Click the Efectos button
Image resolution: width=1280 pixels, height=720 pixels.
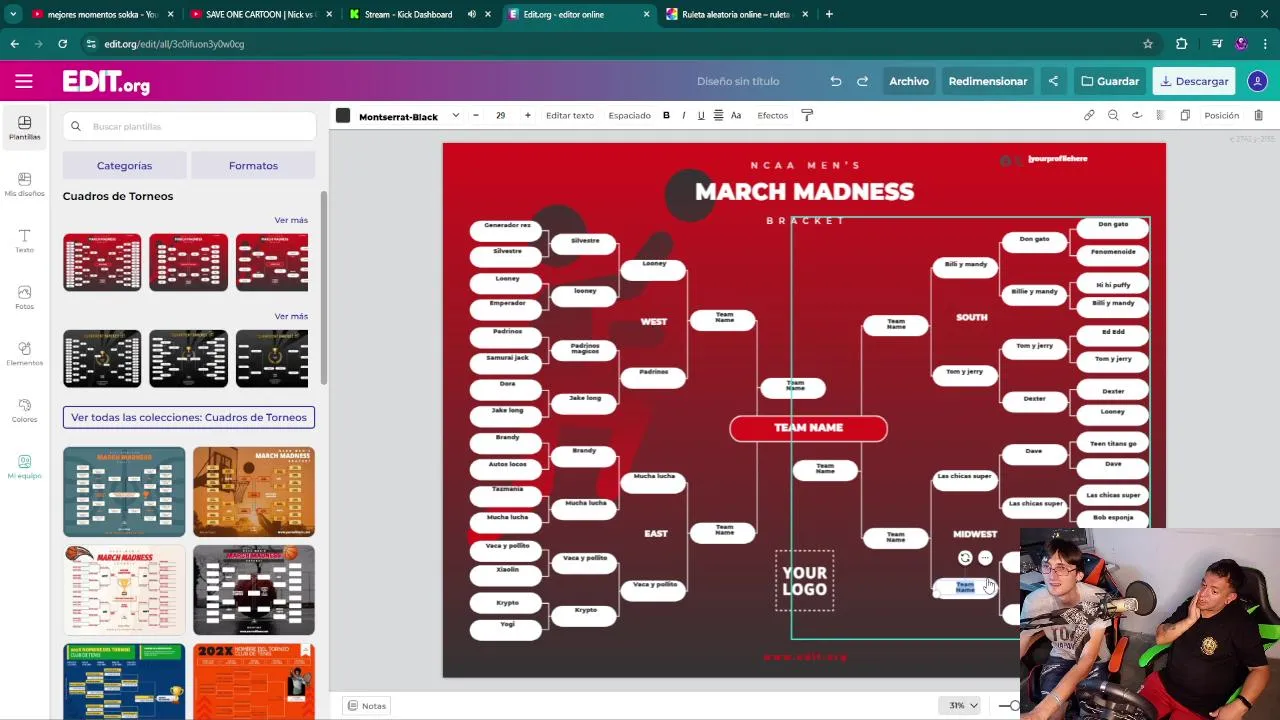tap(773, 115)
